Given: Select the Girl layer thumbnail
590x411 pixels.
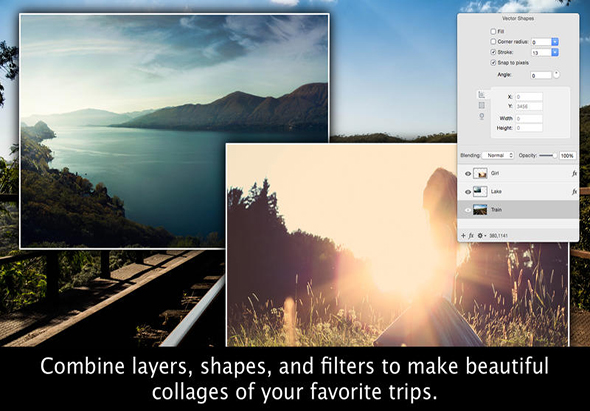Looking at the screenshot, I should coord(480,173).
